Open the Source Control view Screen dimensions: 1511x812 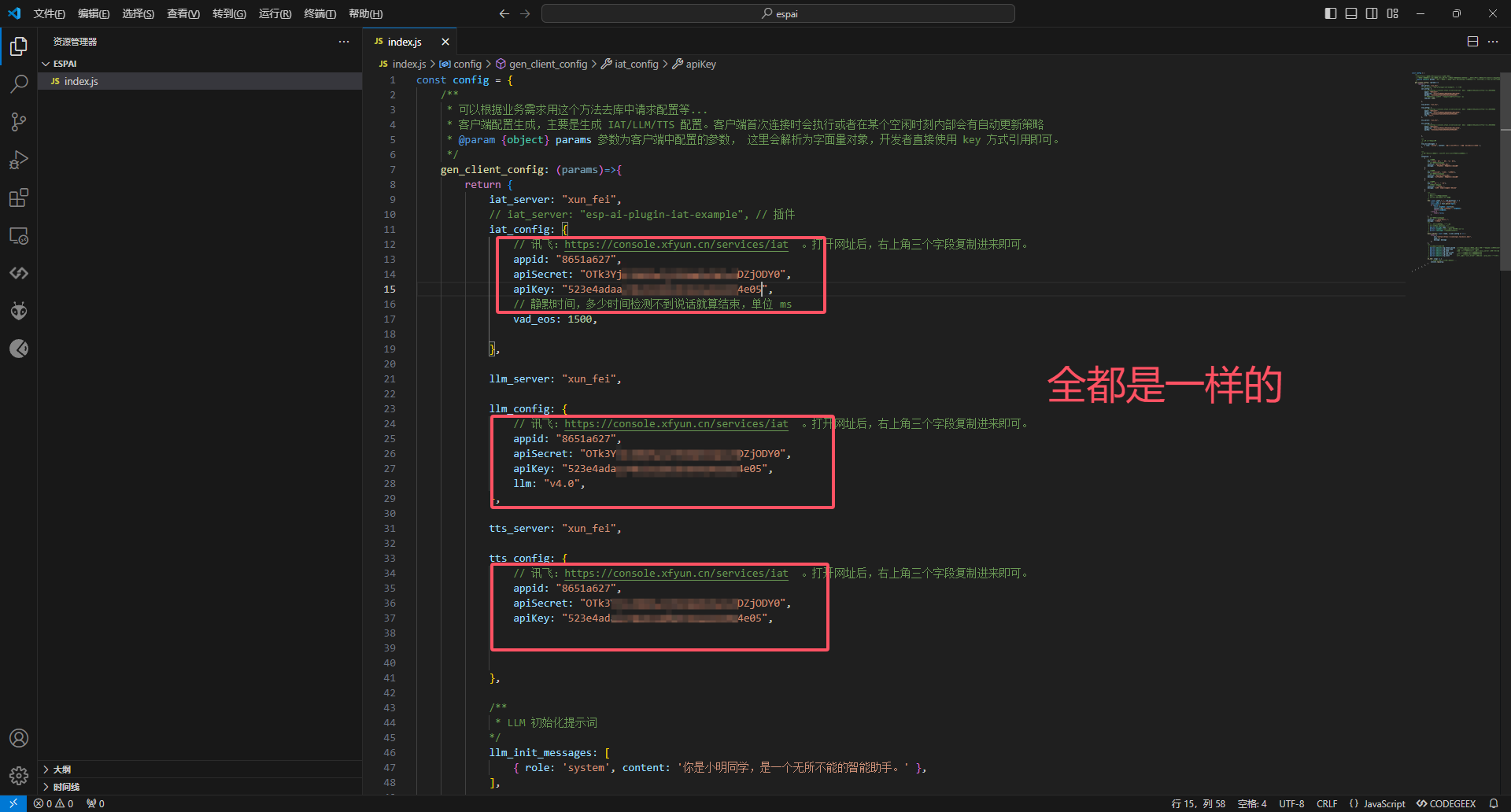[x=19, y=121]
